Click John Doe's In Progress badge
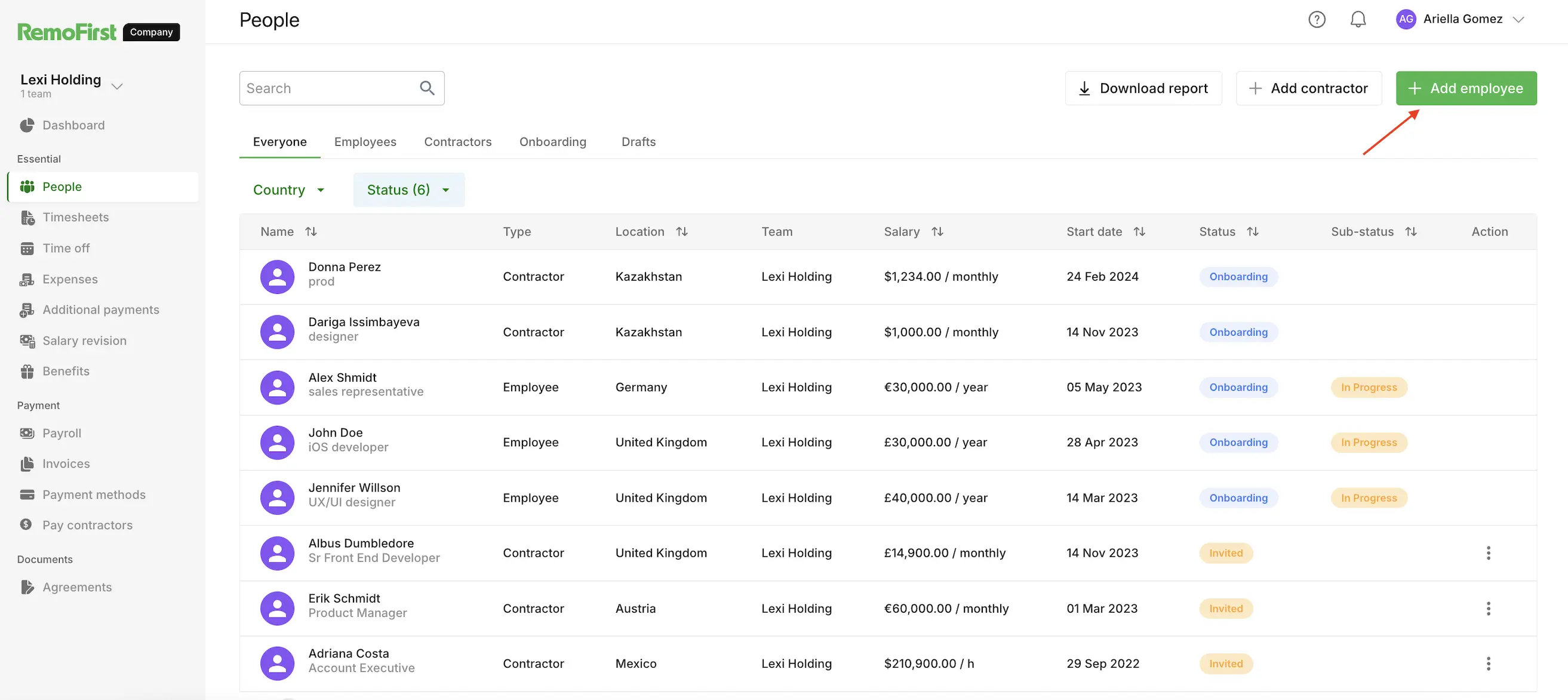 pyautogui.click(x=1369, y=443)
